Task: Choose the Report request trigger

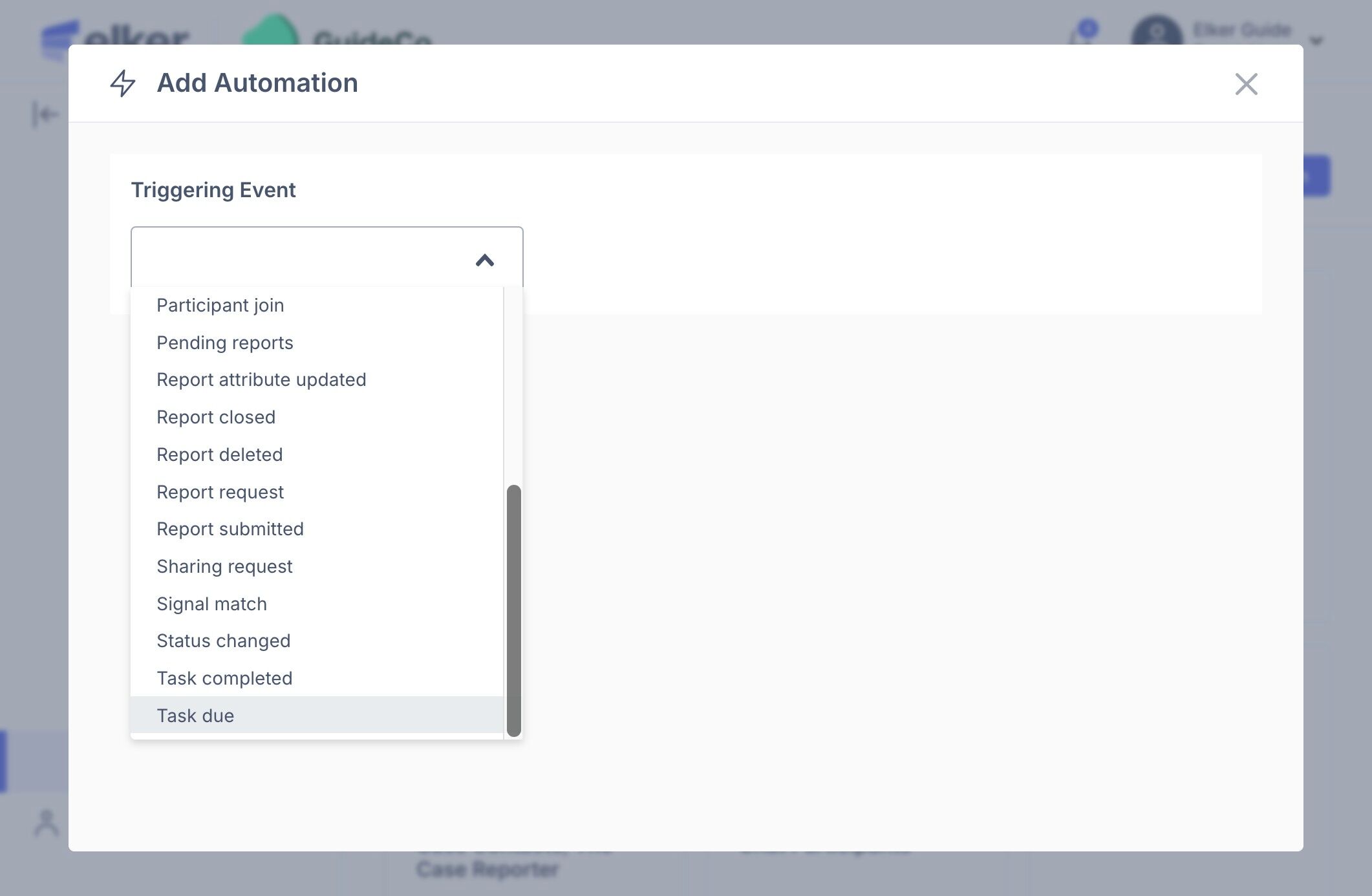Action: click(x=220, y=492)
